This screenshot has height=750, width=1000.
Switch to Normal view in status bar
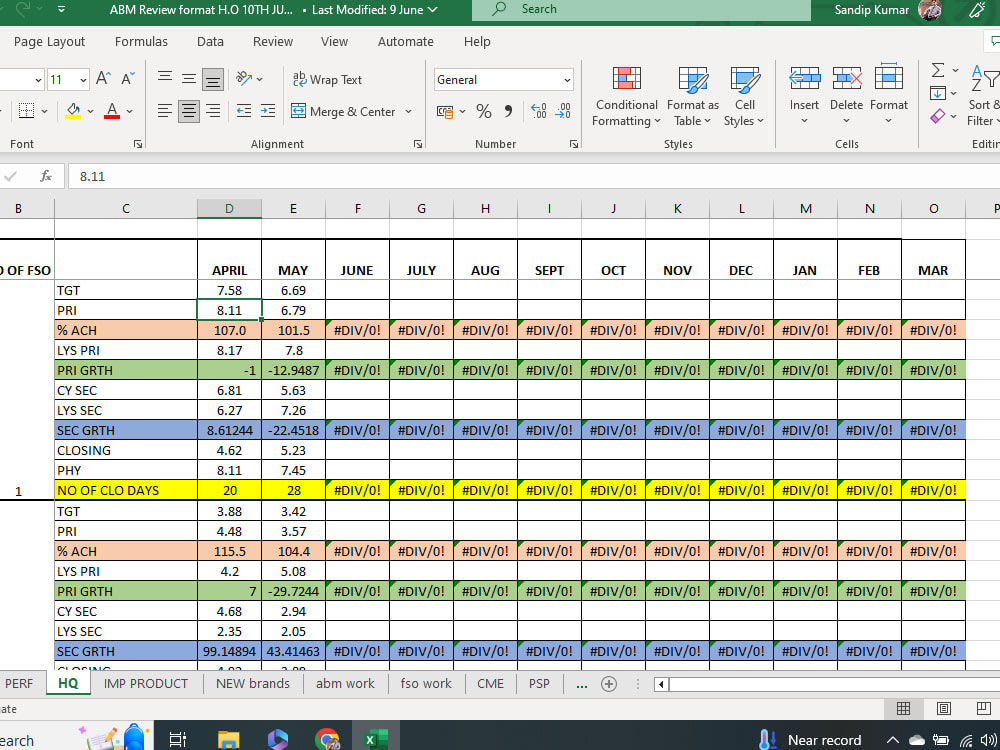click(x=903, y=708)
